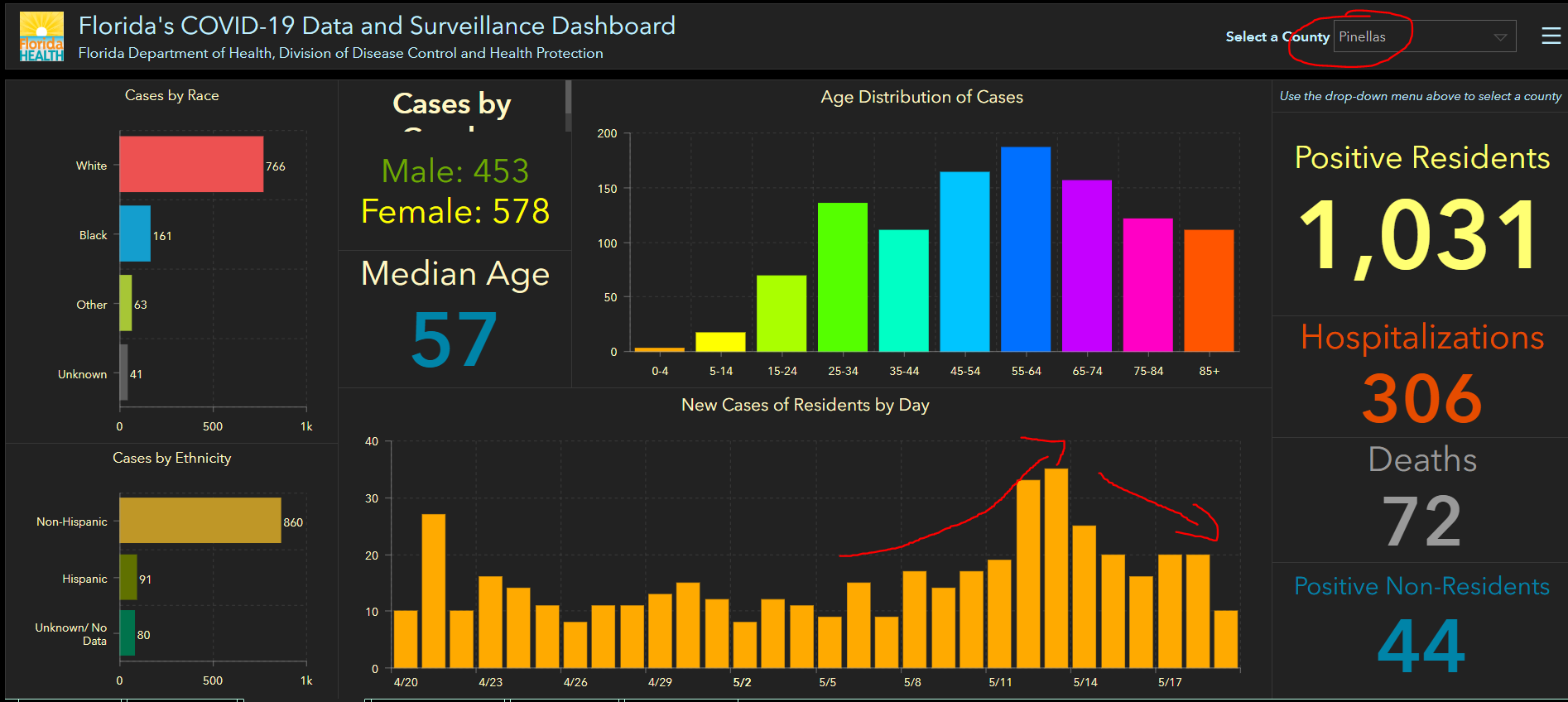
Task: Click the Hospitalizations value 306
Action: click(1421, 398)
